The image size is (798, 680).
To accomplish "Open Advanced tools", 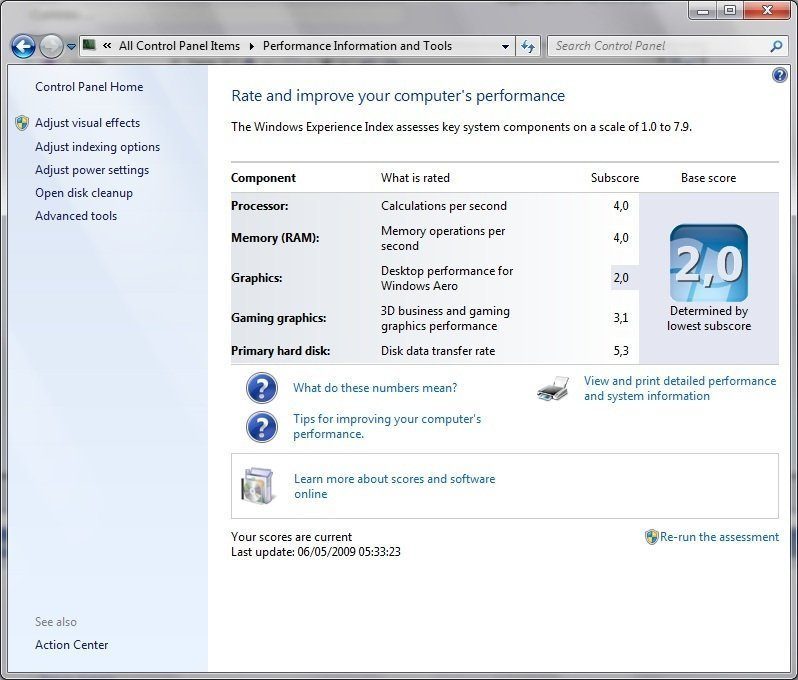I will pyautogui.click(x=76, y=216).
